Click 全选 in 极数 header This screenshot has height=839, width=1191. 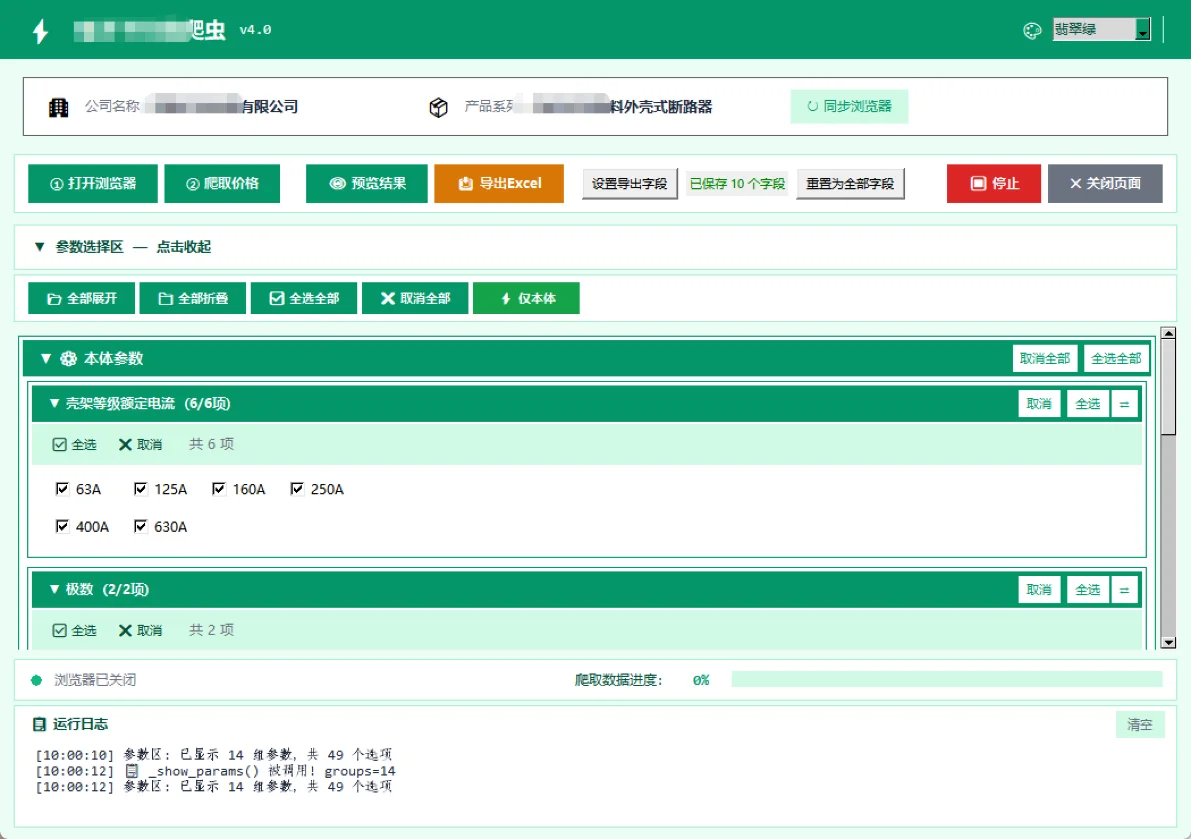pyautogui.click(x=1088, y=590)
